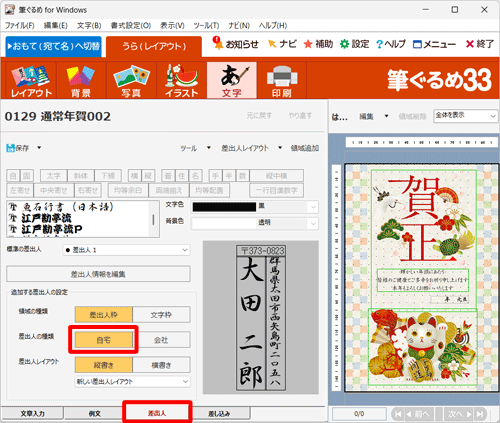
Task: Click the black 文字色 color swatch
Action: coord(224,207)
